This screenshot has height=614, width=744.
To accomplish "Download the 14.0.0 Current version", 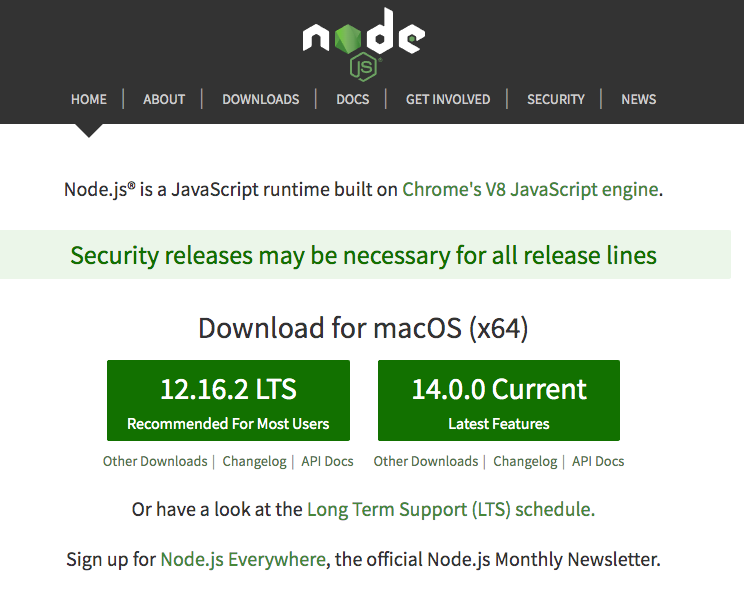I will tap(499, 400).
